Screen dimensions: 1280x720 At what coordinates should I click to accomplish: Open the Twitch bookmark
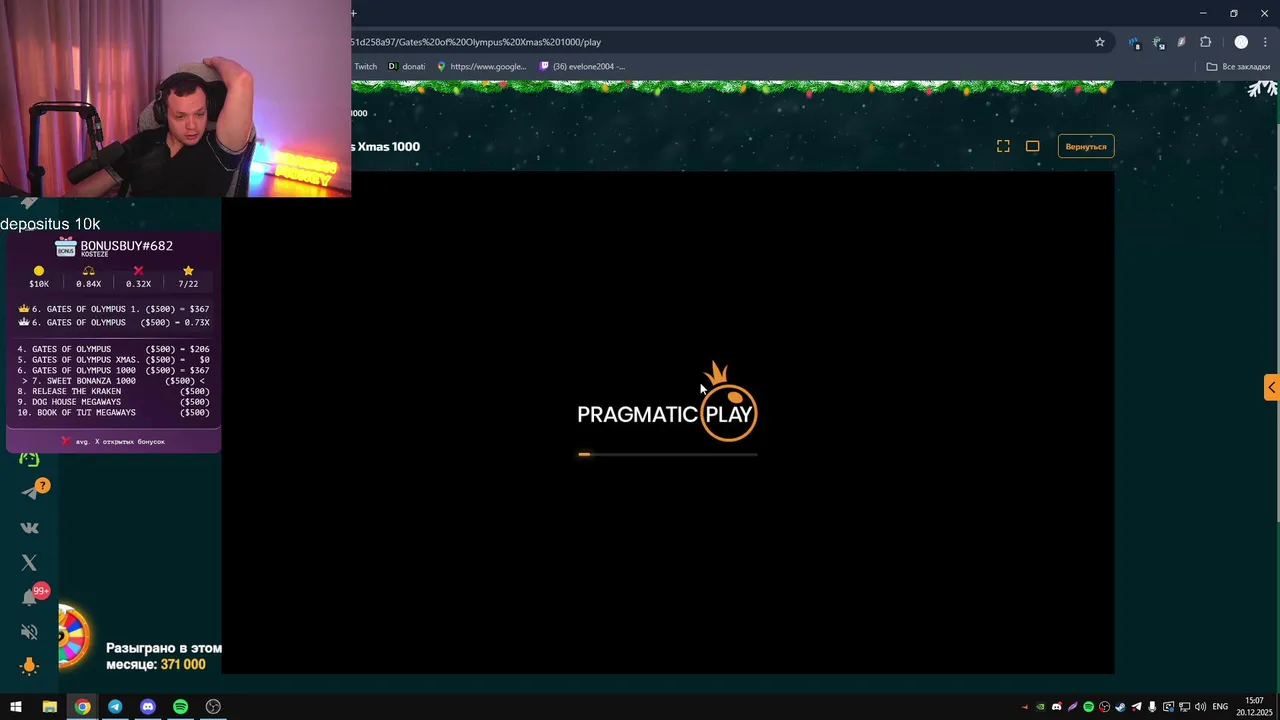click(x=365, y=67)
